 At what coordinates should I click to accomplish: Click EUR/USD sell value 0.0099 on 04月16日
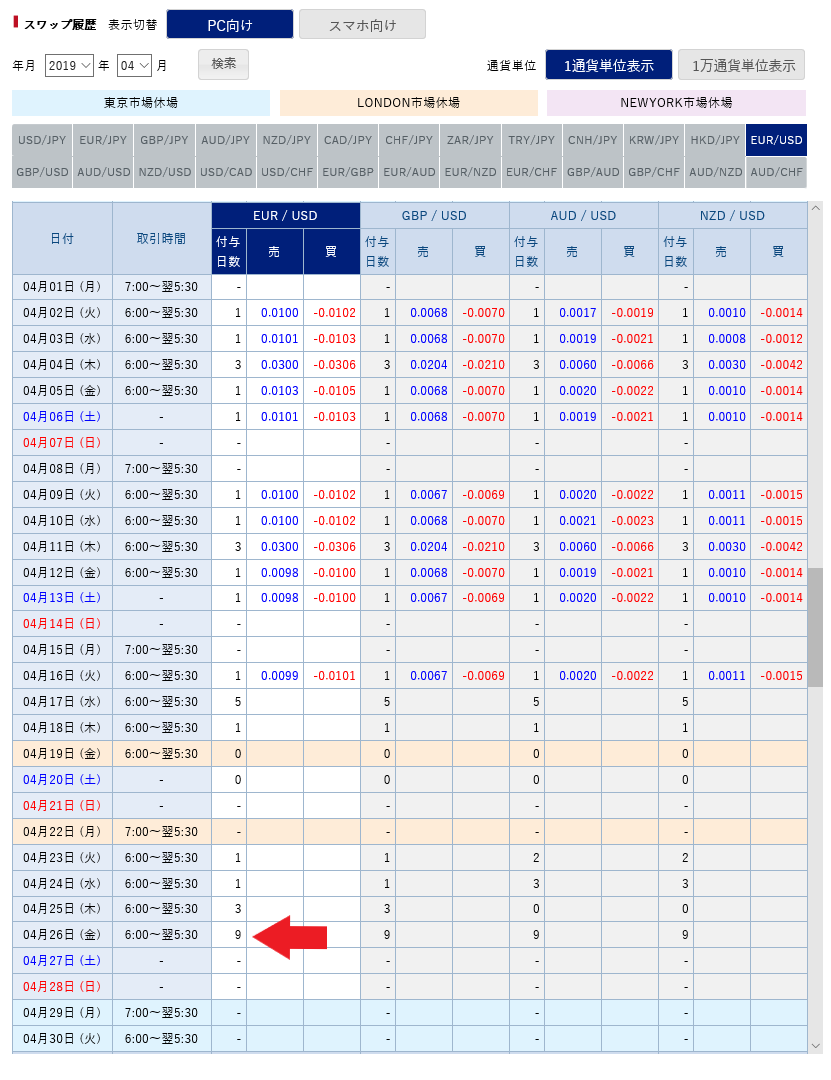[x=280, y=676]
